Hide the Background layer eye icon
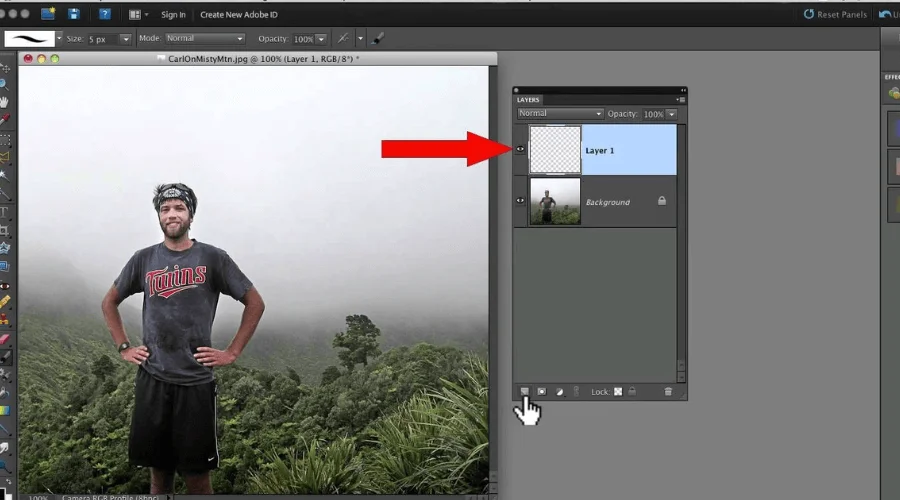 coord(520,200)
